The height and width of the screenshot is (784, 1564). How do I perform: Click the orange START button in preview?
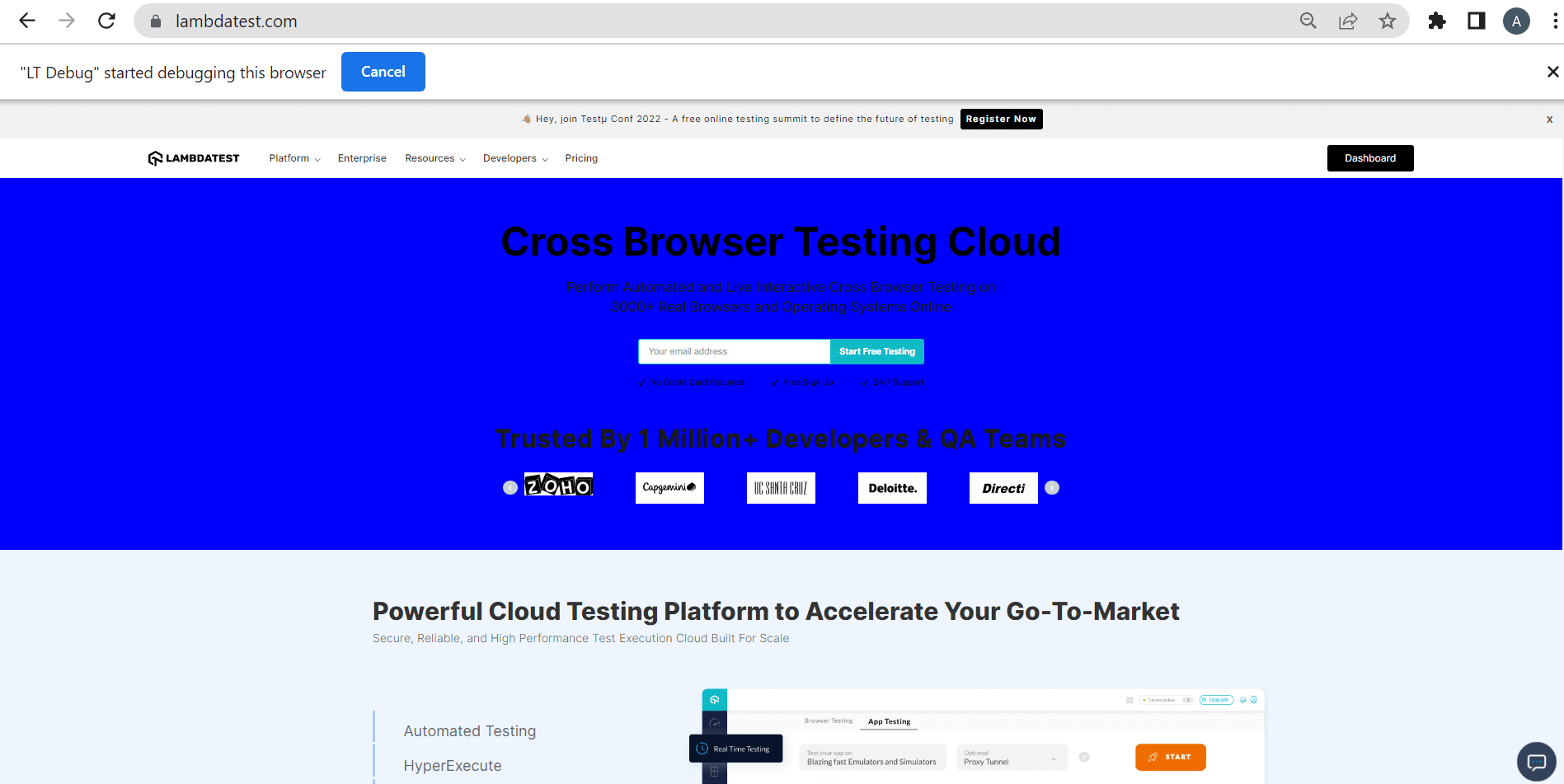[x=1171, y=757]
